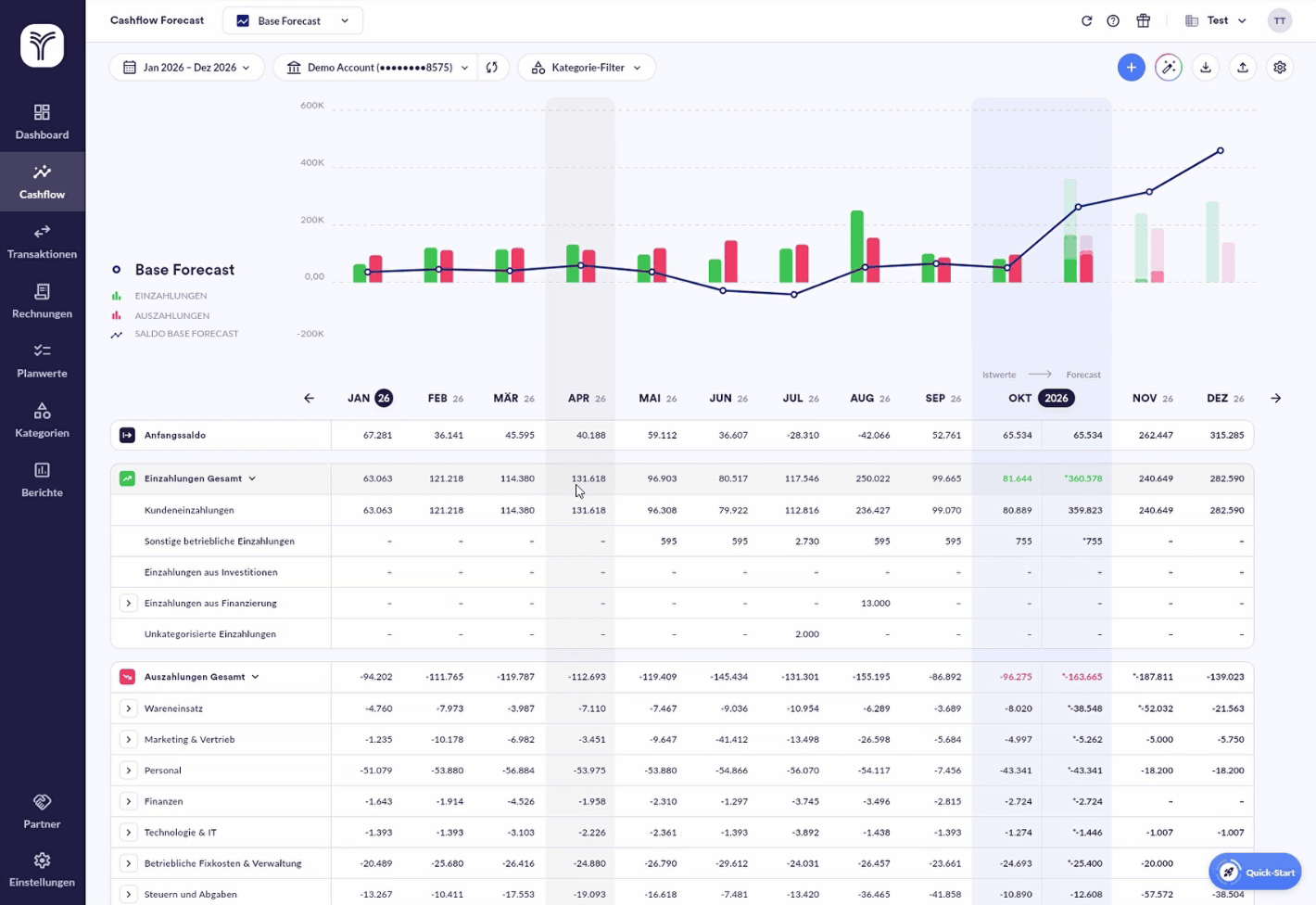
Task: Select the Cashflow sidebar tab
Action: pyautogui.click(x=42, y=182)
